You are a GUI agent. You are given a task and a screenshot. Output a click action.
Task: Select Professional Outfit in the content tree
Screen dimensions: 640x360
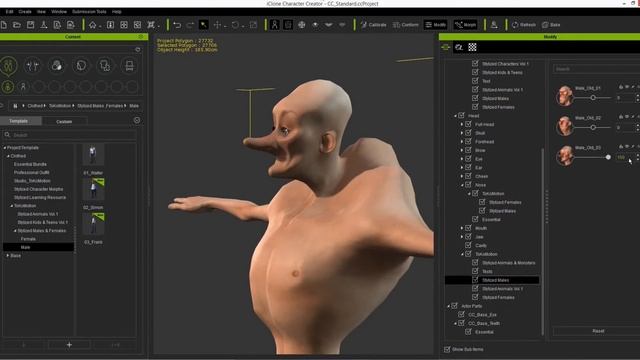tap(32, 172)
